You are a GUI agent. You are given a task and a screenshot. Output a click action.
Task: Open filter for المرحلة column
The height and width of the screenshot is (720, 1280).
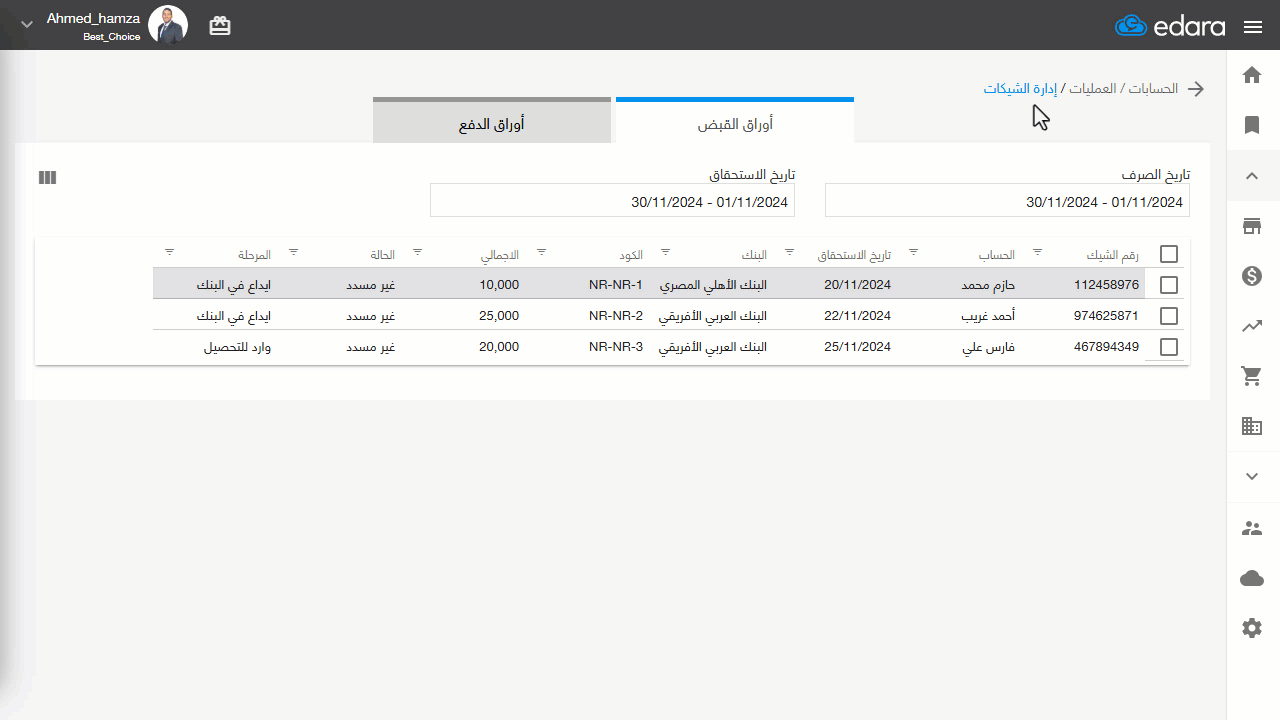tap(170, 252)
